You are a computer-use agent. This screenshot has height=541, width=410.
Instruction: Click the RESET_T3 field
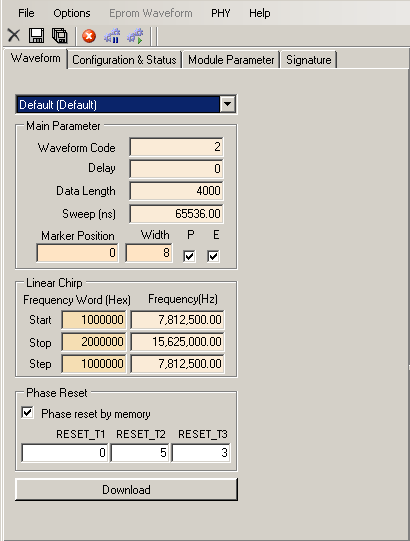[201, 453]
